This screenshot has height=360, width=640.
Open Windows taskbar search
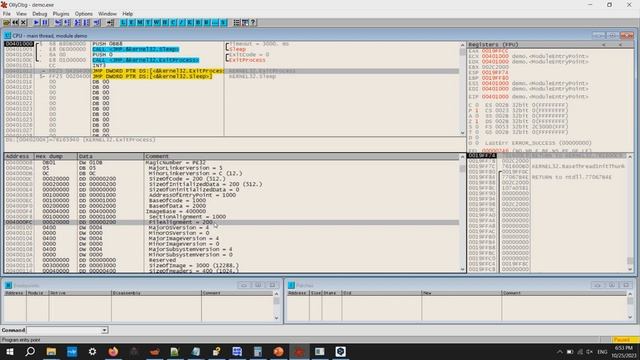tap(30, 351)
